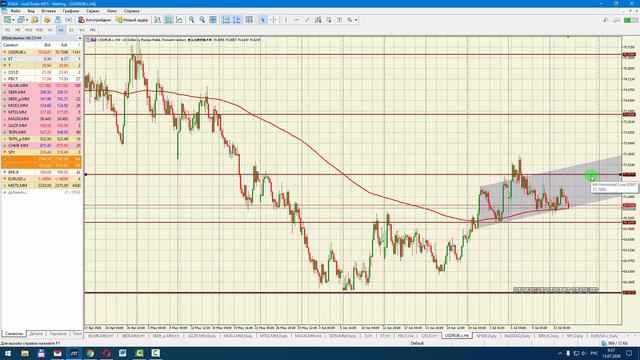Viewport: 640px width, 360px height.
Task: Select the MN timeframe button
Action: [93, 30]
